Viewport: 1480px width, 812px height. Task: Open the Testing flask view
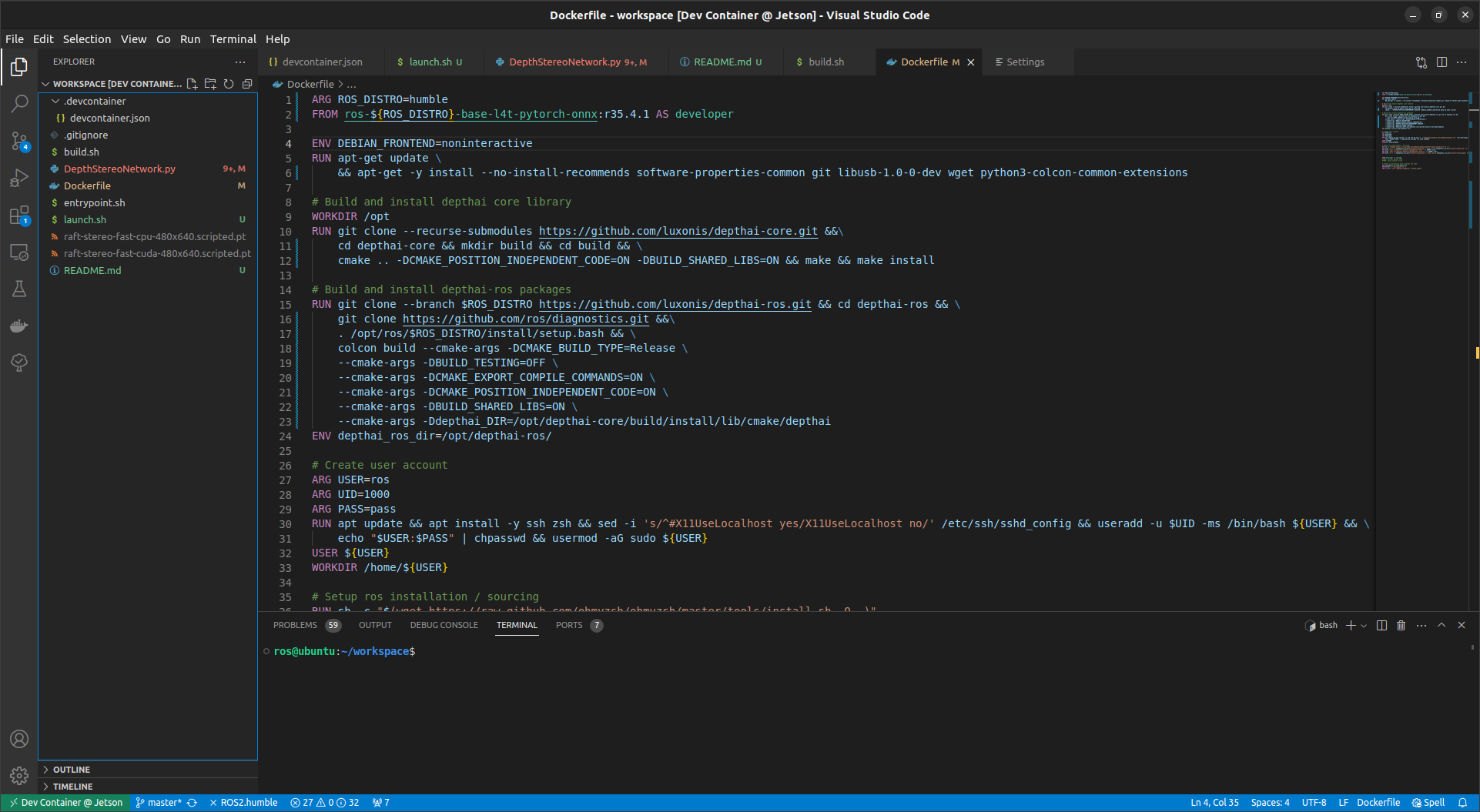coord(19,289)
